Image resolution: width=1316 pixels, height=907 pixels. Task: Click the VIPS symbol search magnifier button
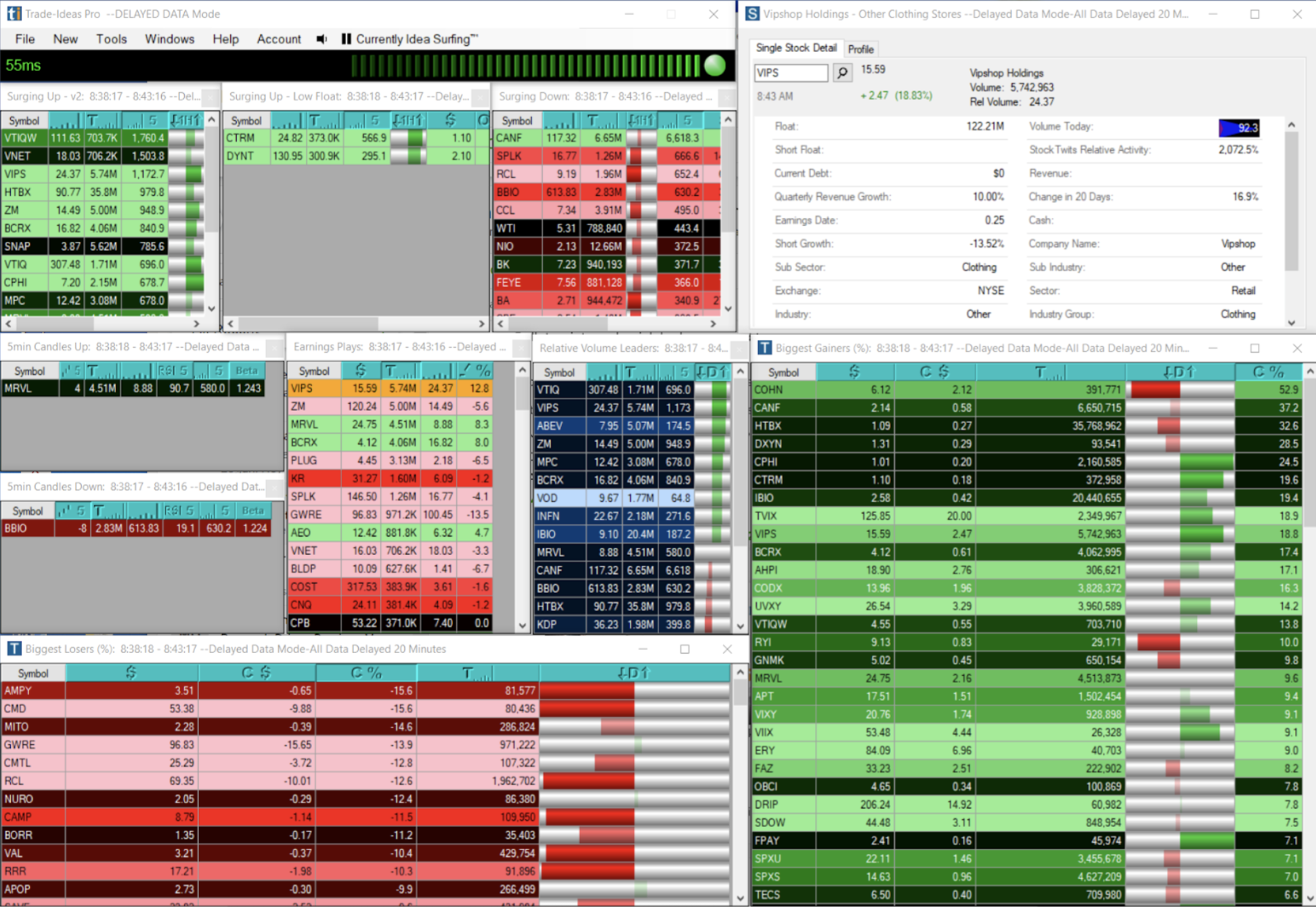coord(842,72)
